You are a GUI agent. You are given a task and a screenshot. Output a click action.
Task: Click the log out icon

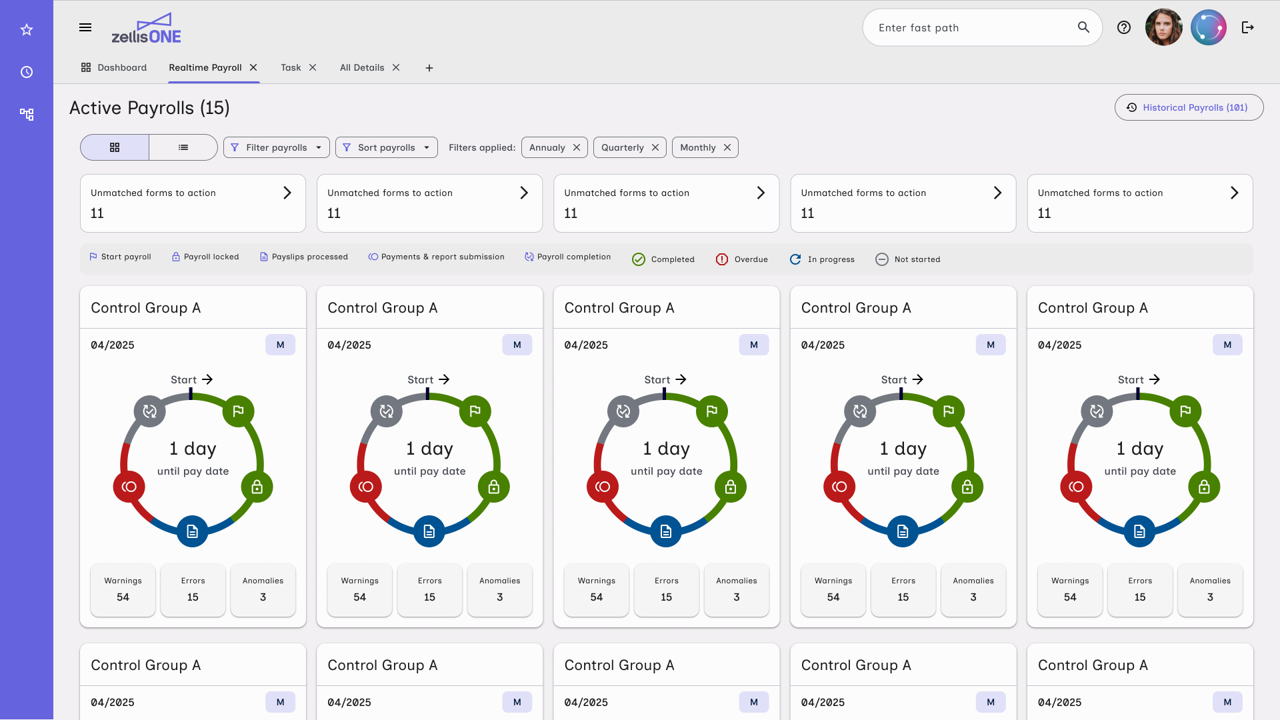pyautogui.click(x=1248, y=28)
